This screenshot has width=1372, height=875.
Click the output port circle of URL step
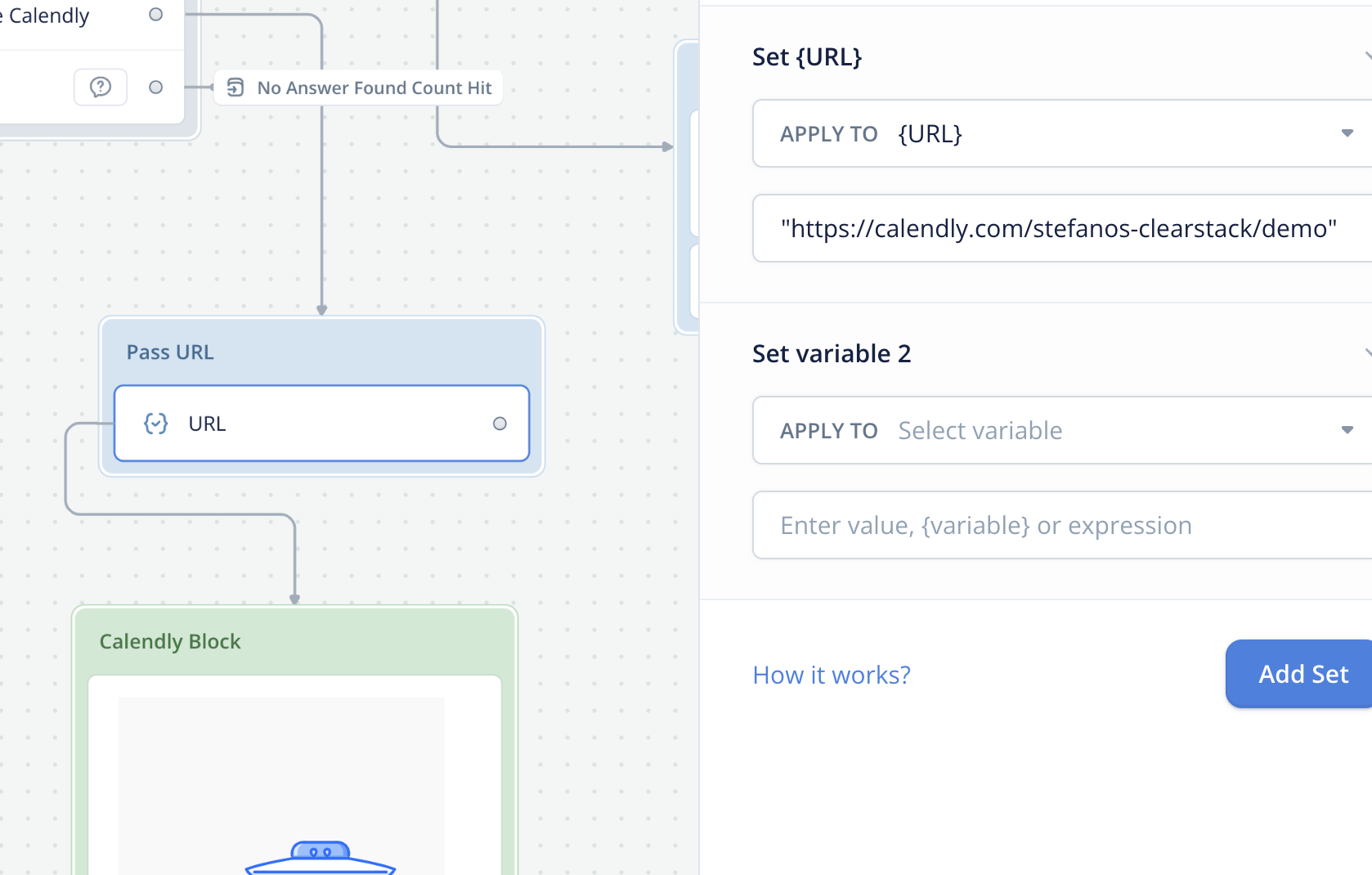(x=500, y=424)
